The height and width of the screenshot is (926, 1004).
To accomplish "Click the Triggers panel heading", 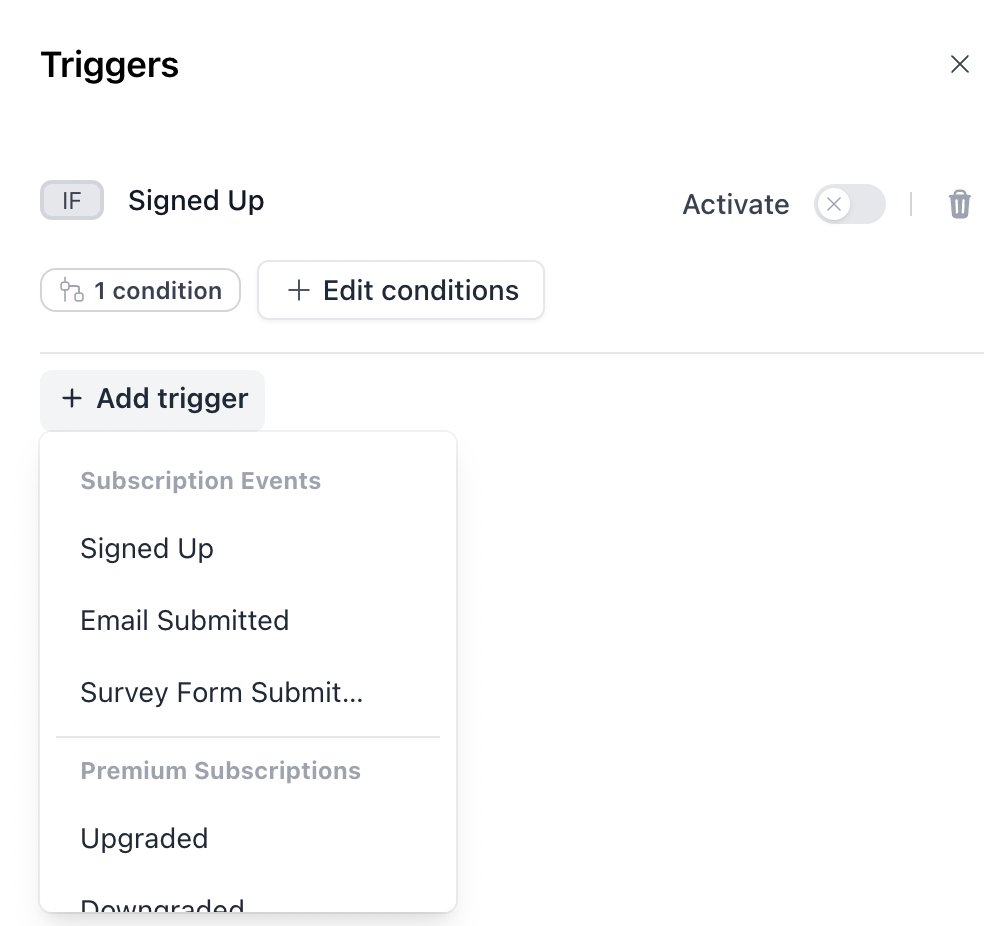I will click(x=110, y=66).
